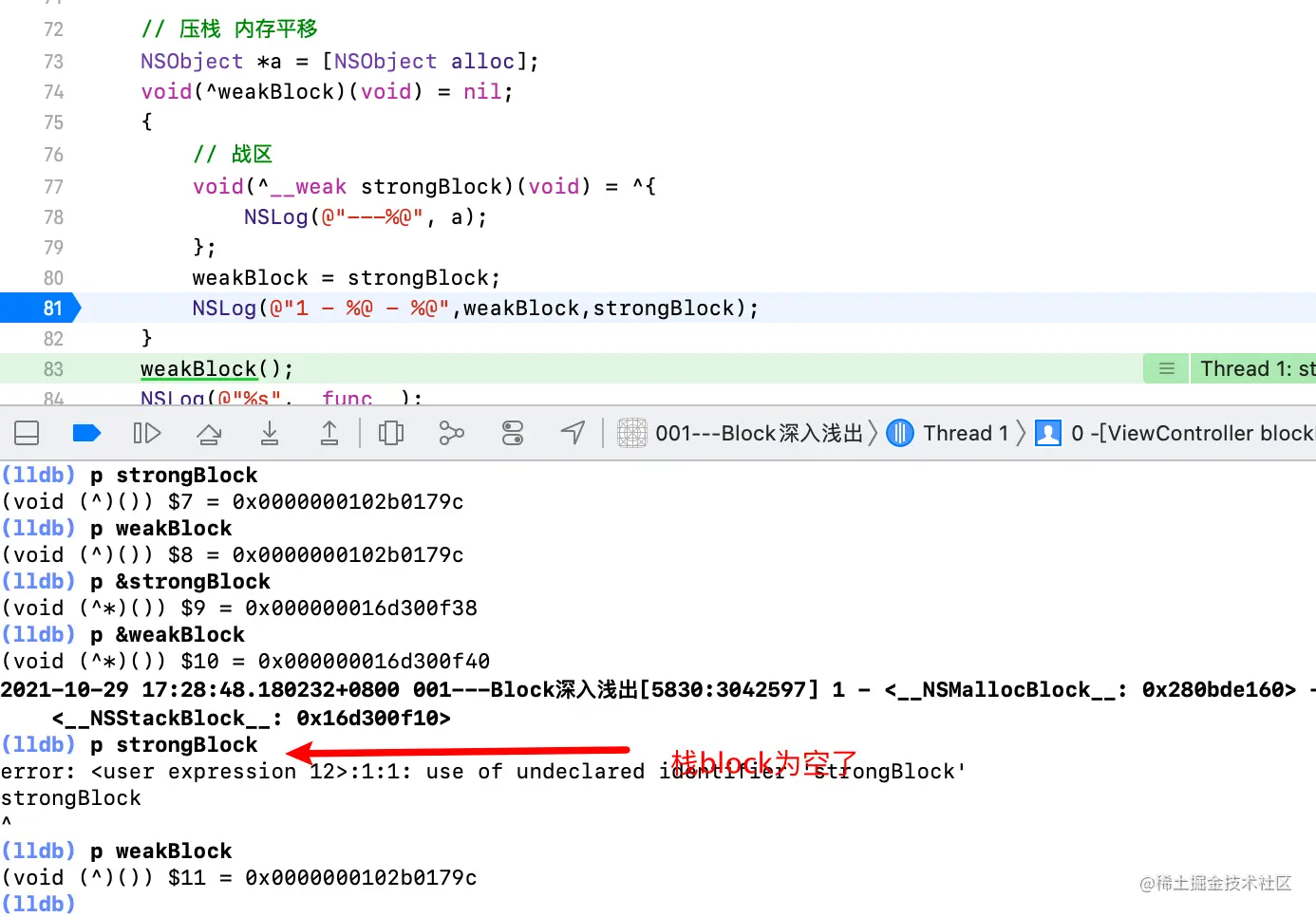Click the '// 战区' comment
The width and height of the screenshot is (1316, 917).
[233, 154]
